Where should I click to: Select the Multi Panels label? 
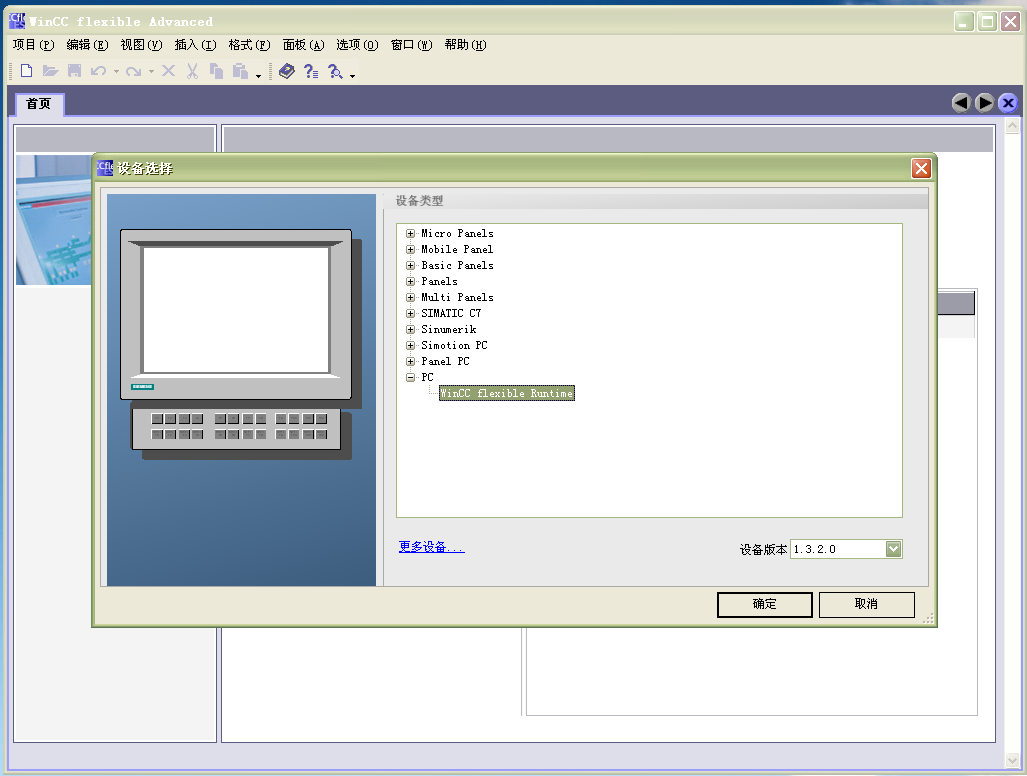(457, 297)
